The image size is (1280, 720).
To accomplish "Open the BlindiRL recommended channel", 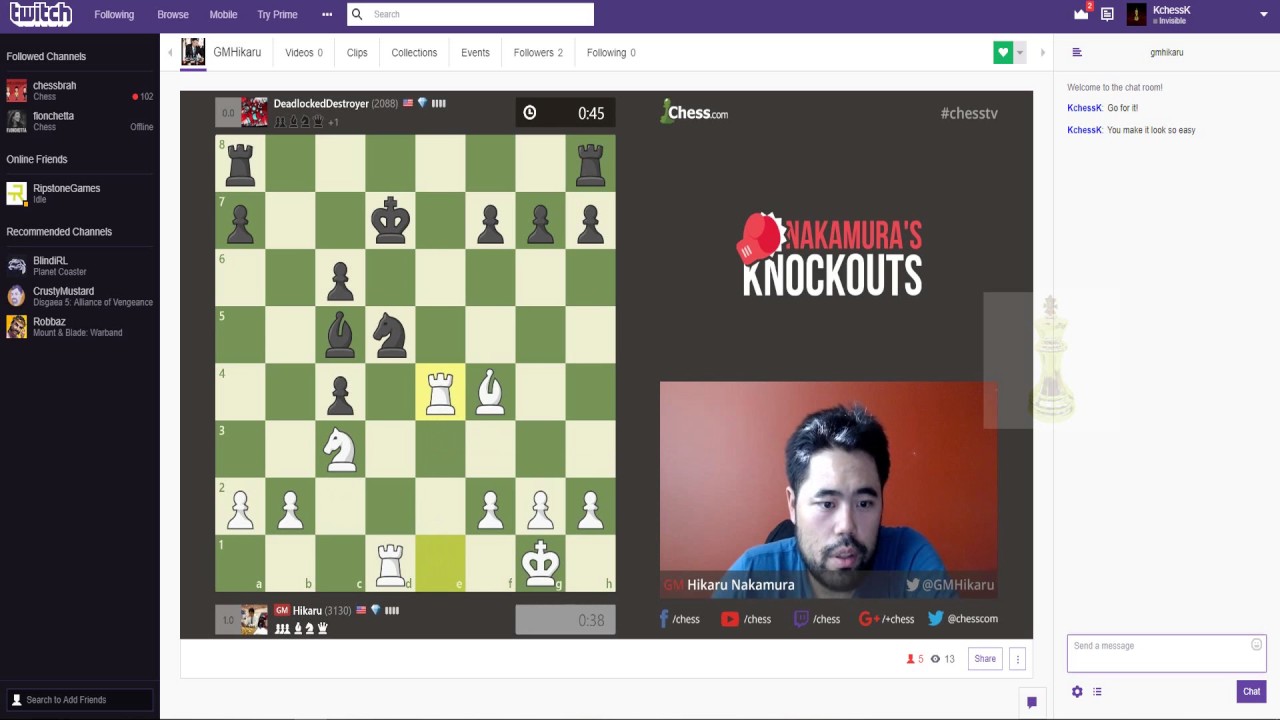I will [x=80, y=265].
